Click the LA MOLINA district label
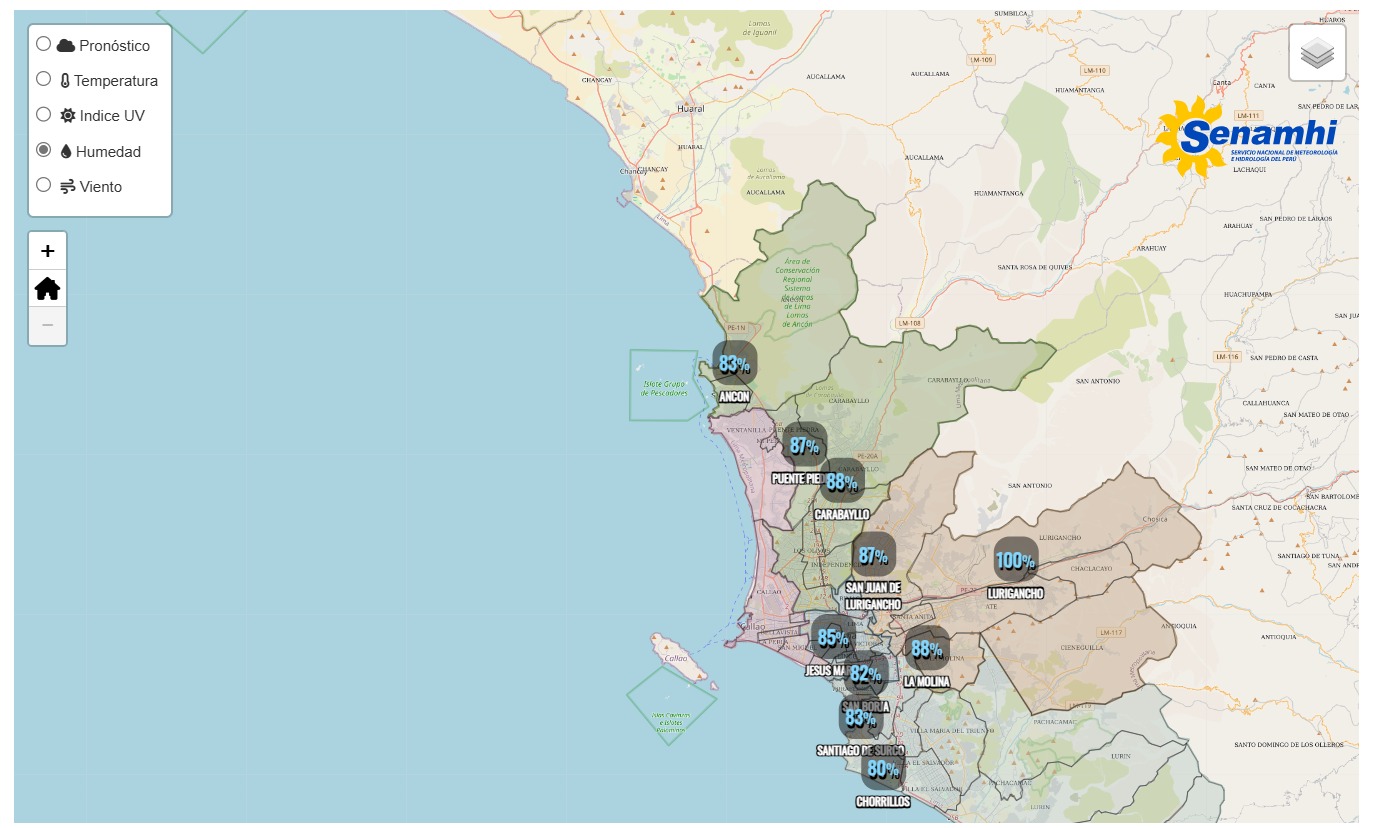This screenshot has height=828, width=1376. click(927, 682)
